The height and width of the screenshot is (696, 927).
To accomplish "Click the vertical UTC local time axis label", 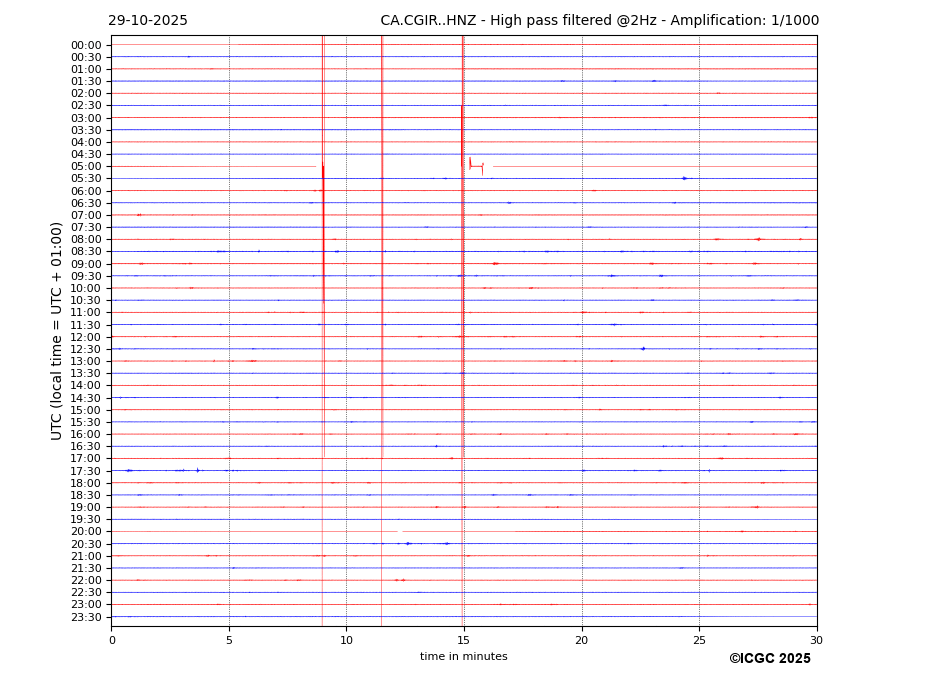I will point(57,330).
